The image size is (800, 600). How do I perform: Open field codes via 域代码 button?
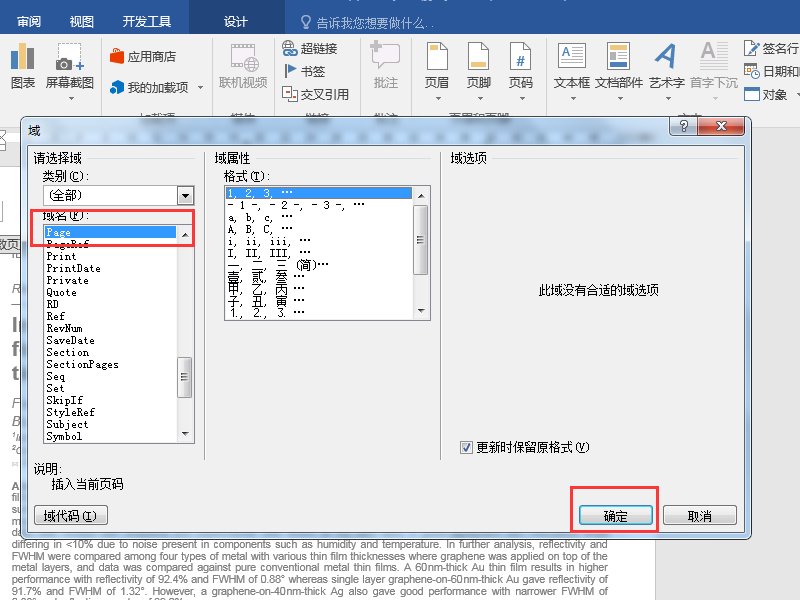[69, 515]
